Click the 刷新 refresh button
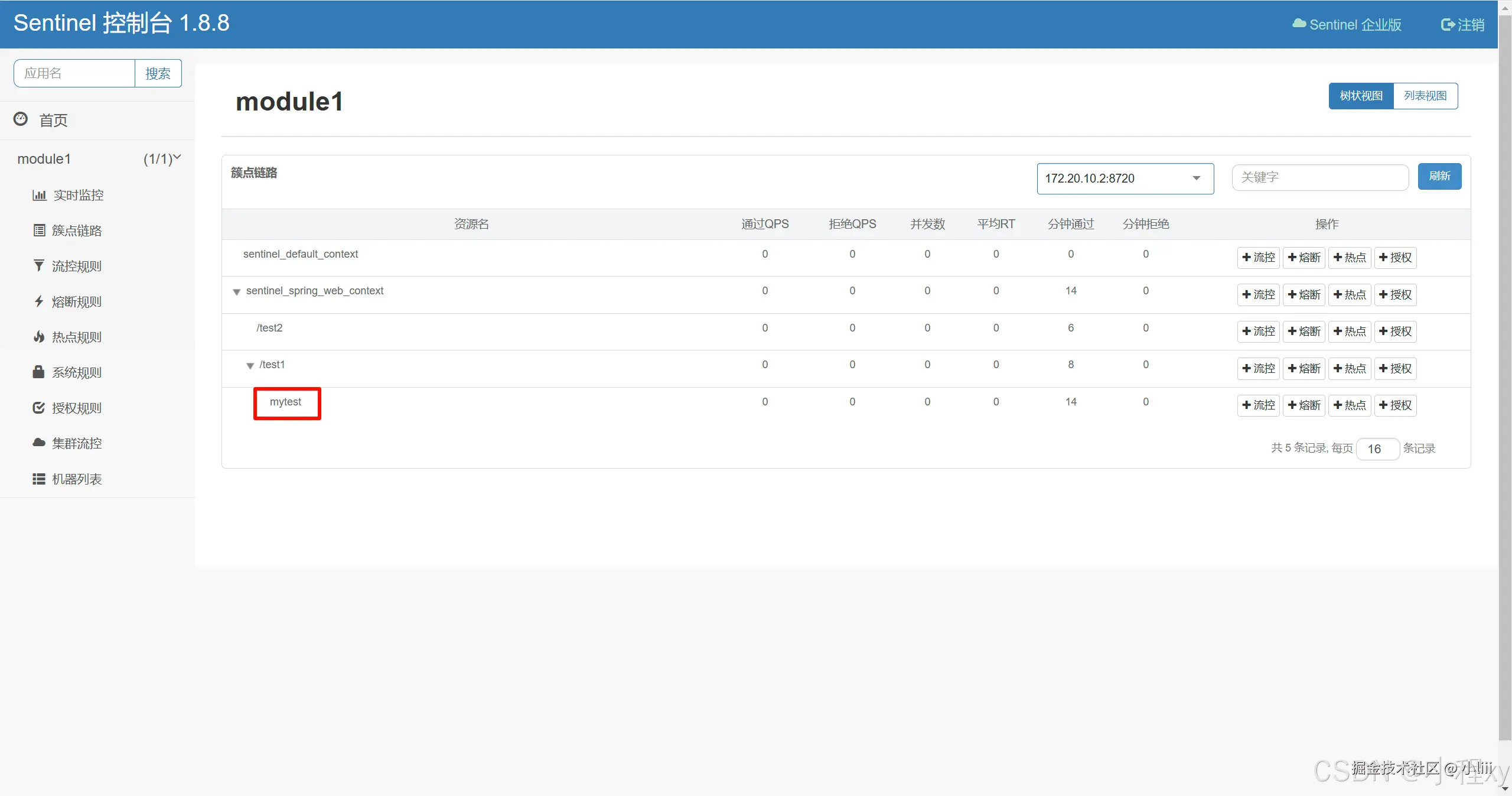 pos(1439,176)
